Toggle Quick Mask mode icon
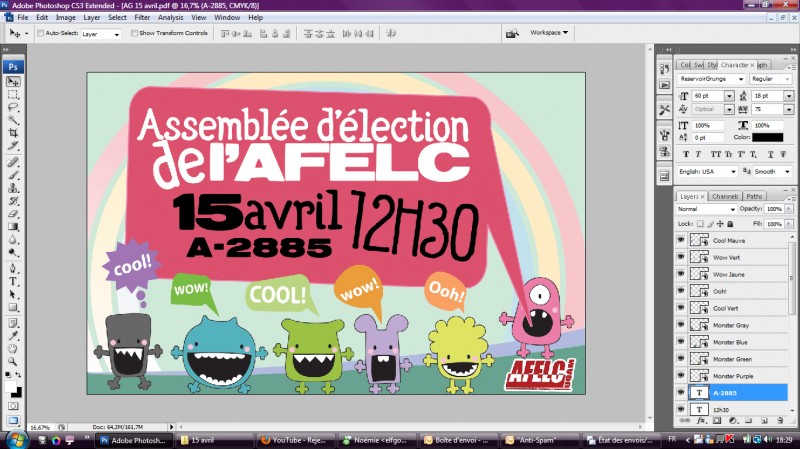 (13, 406)
